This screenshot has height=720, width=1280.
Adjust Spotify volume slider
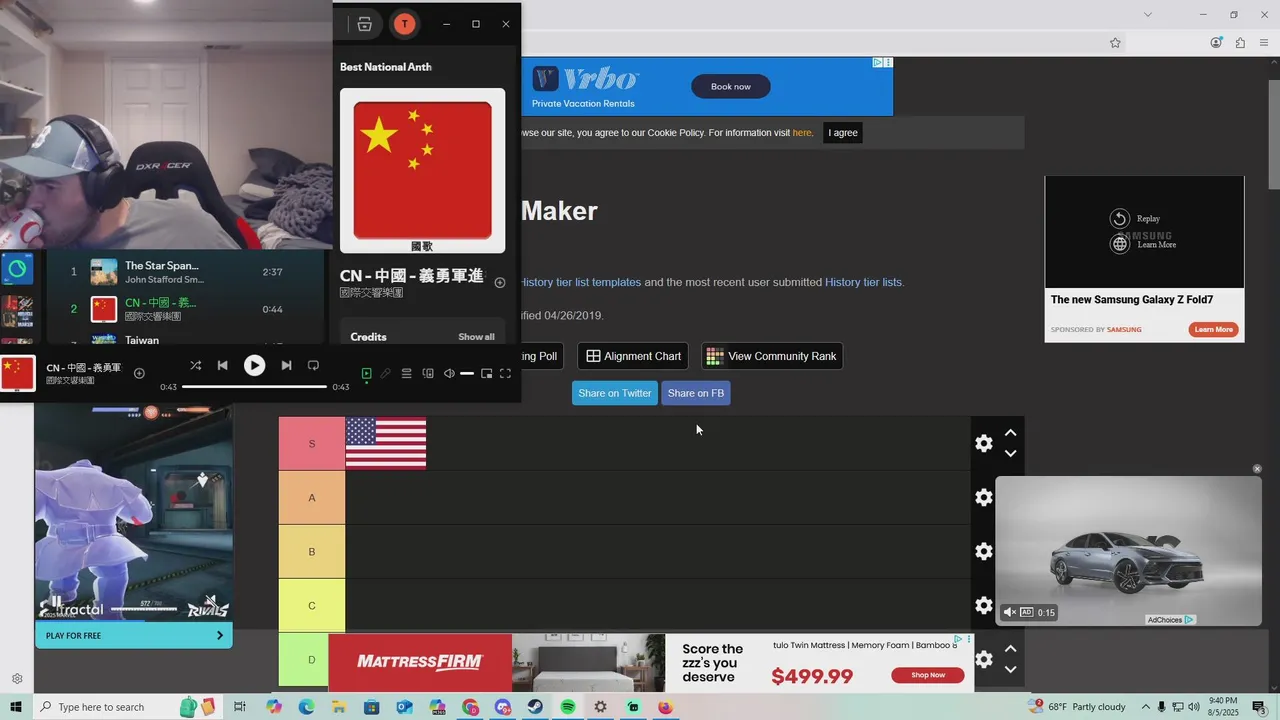[x=467, y=373]
